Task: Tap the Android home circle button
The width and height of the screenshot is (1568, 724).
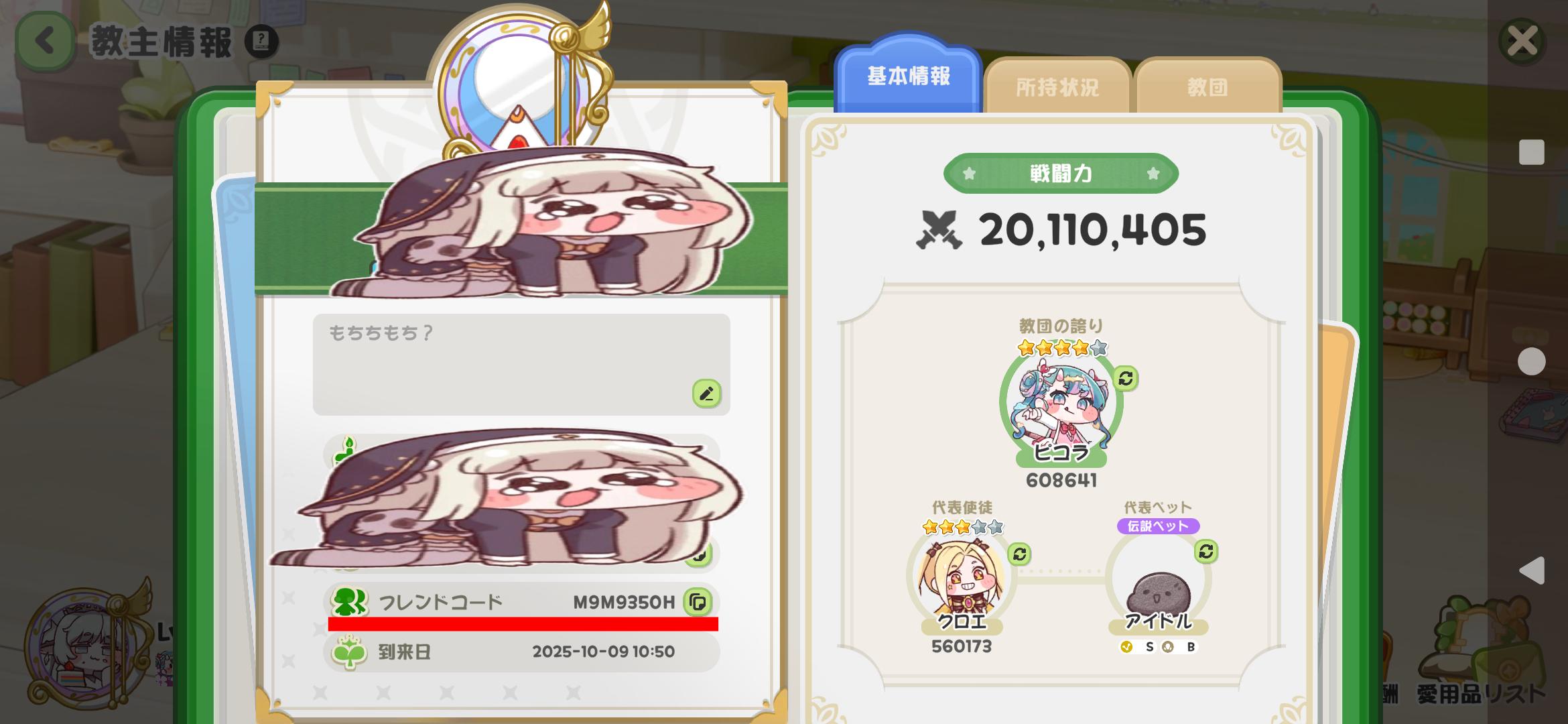Action: click(x=1531, y=361)
